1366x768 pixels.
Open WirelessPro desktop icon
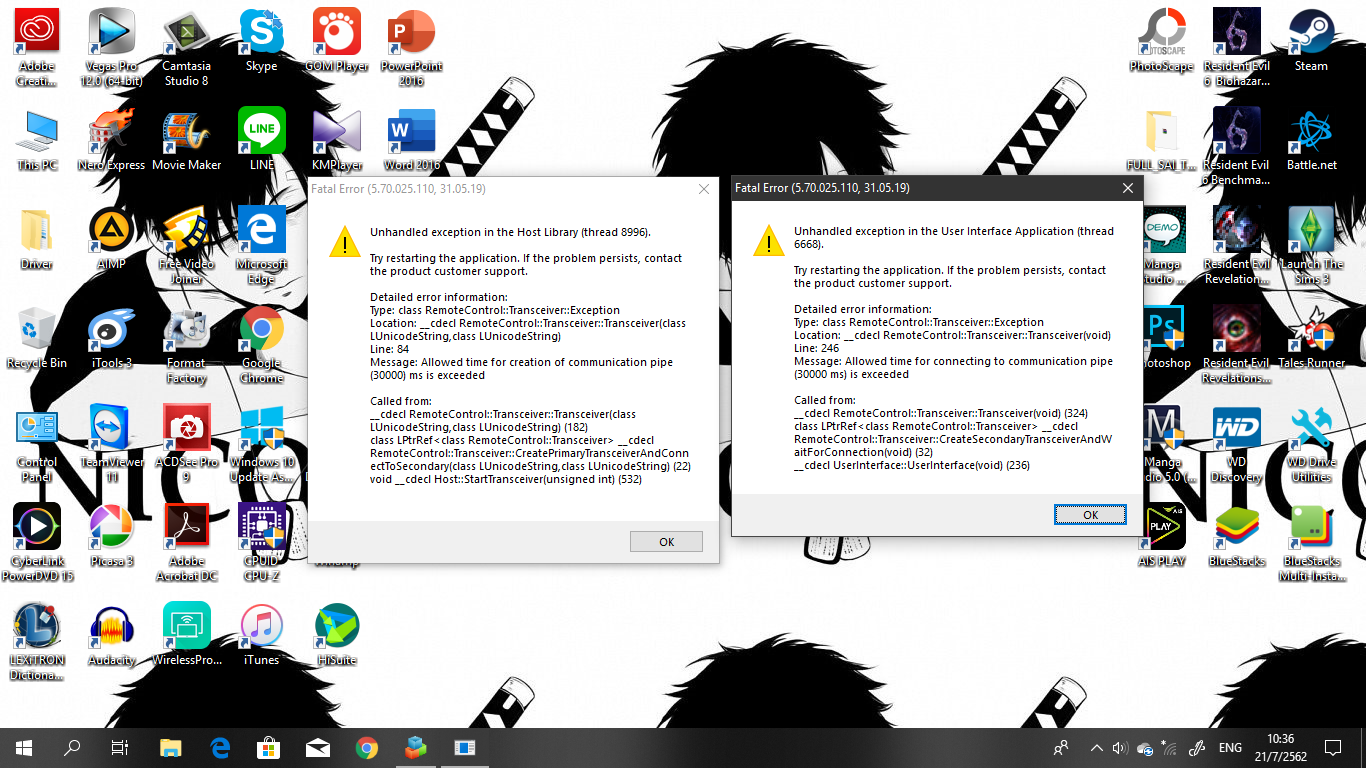click(186, 634)
